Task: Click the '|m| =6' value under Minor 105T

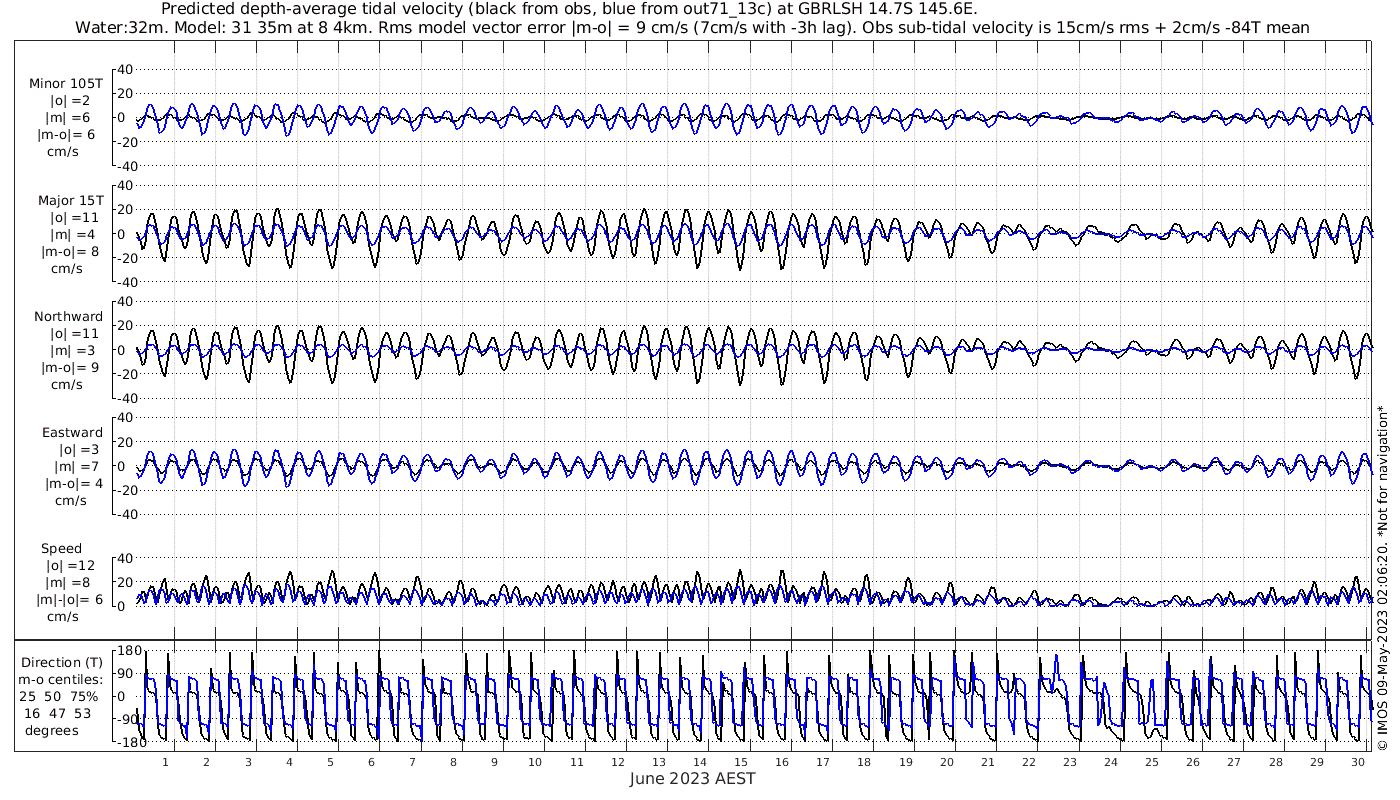Action: [x=71, y=118]
